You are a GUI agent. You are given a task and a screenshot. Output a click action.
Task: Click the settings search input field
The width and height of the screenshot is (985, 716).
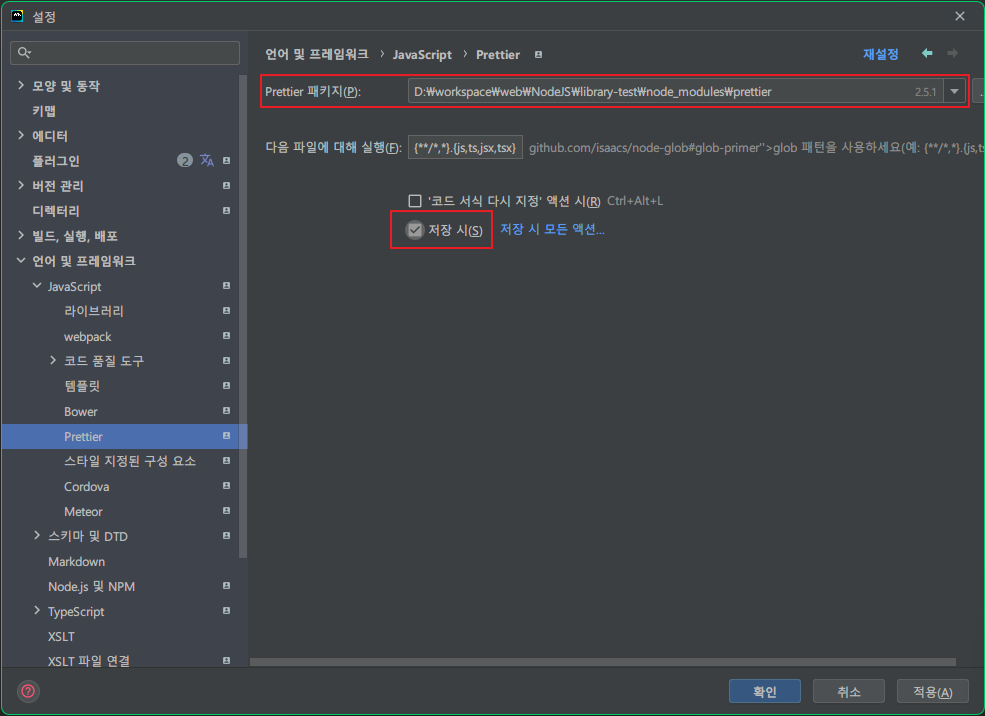click(125, 53)
